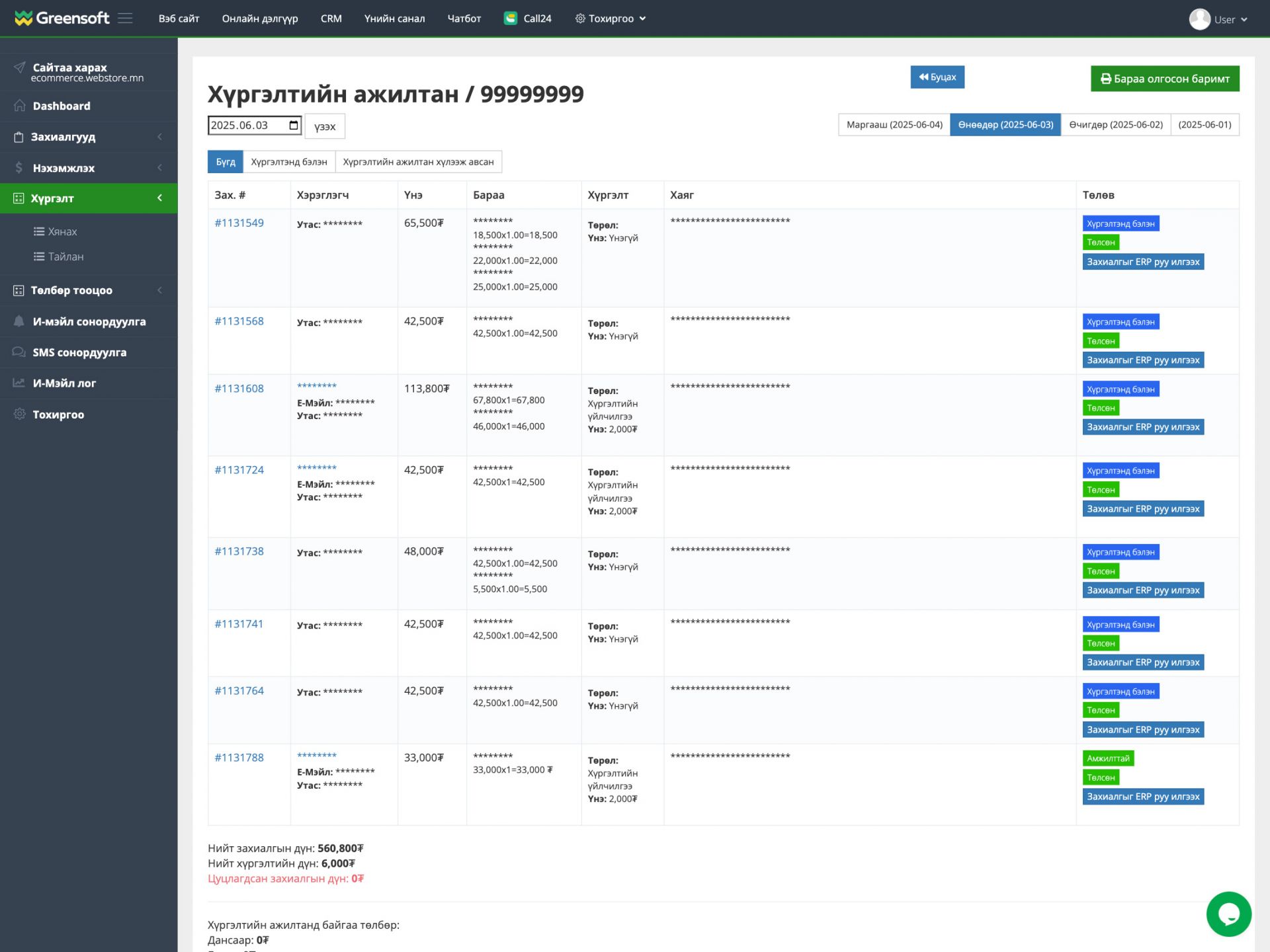This screenshot has width=1270, height=952.
Task: Open order link #1131764
Action: coord(239,691)
